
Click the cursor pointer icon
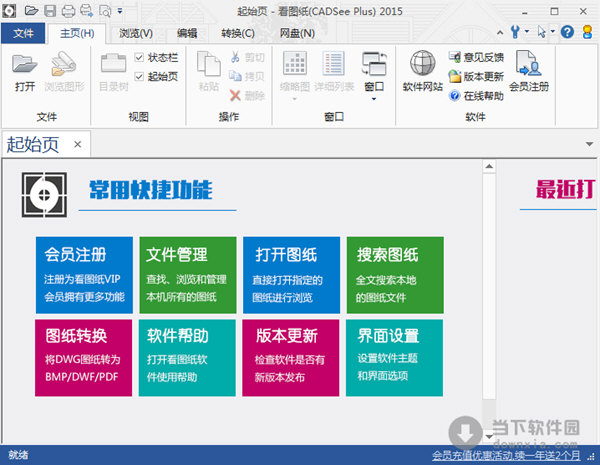click(x=541, y=32)
